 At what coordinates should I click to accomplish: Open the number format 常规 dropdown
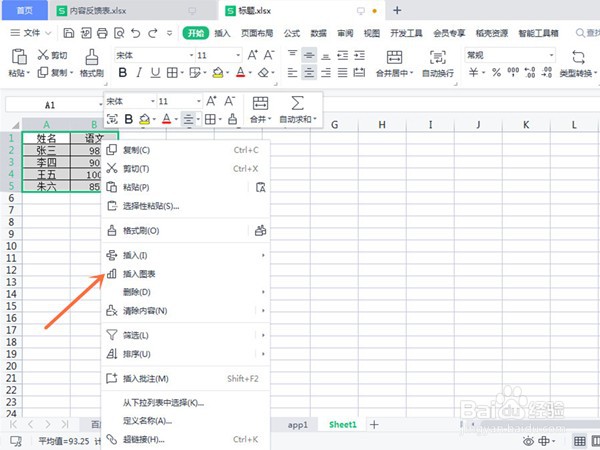click(x=551, y=55)
